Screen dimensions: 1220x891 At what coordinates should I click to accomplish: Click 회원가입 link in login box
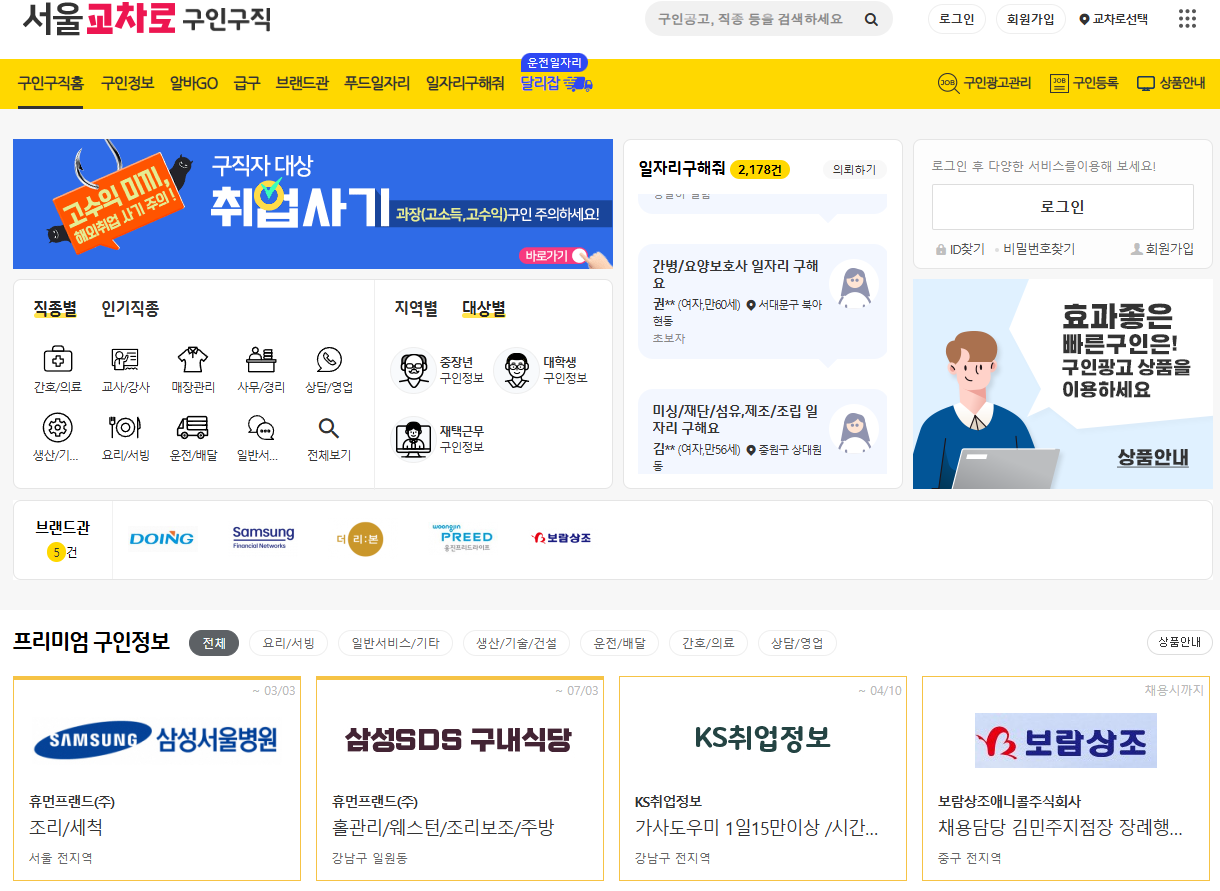tap(1162, 249)
